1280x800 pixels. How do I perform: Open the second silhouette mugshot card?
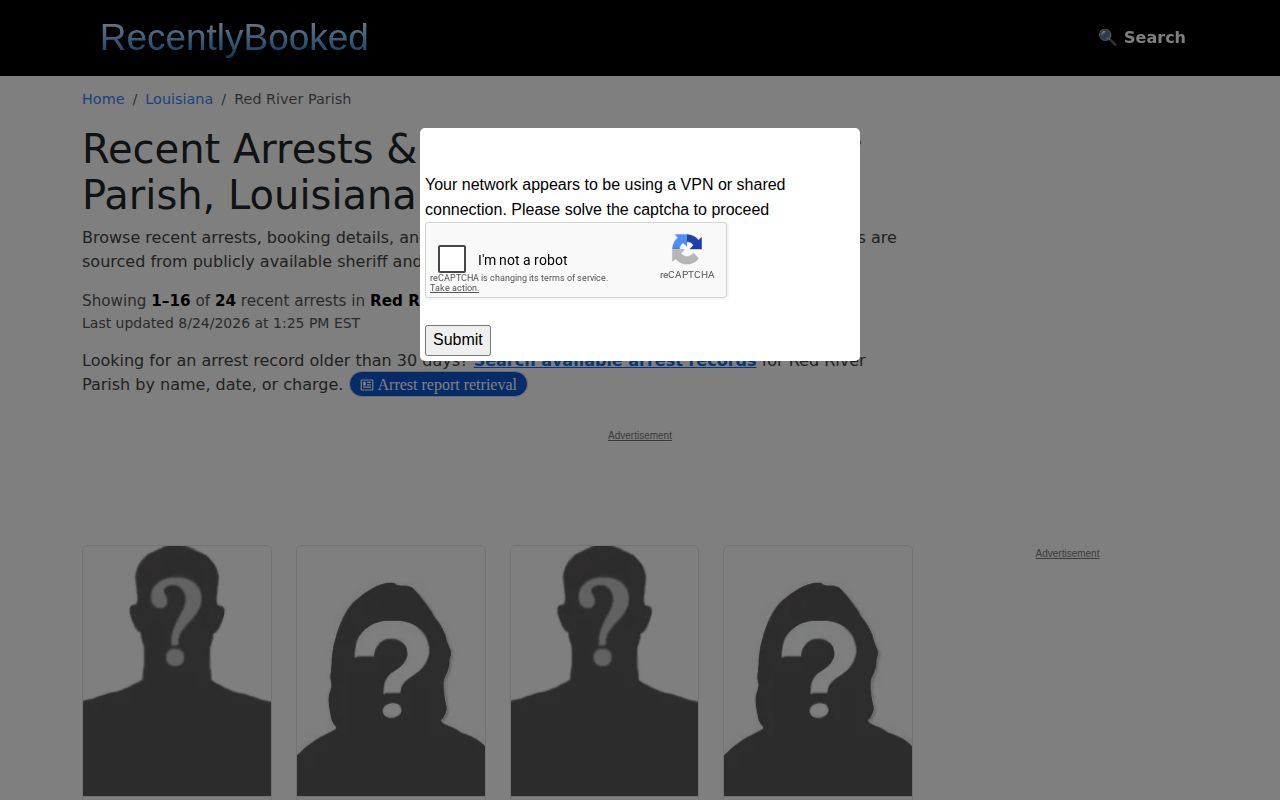tap(391, 671)
